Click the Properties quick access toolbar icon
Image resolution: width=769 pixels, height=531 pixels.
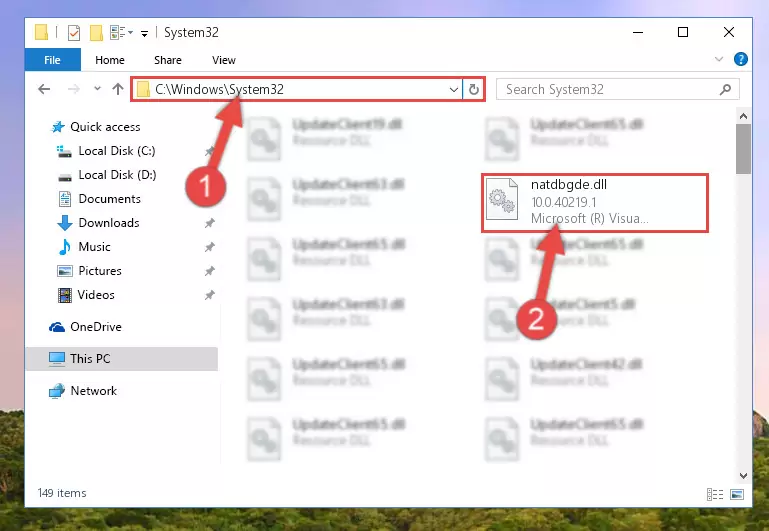(x=74, y=33)
